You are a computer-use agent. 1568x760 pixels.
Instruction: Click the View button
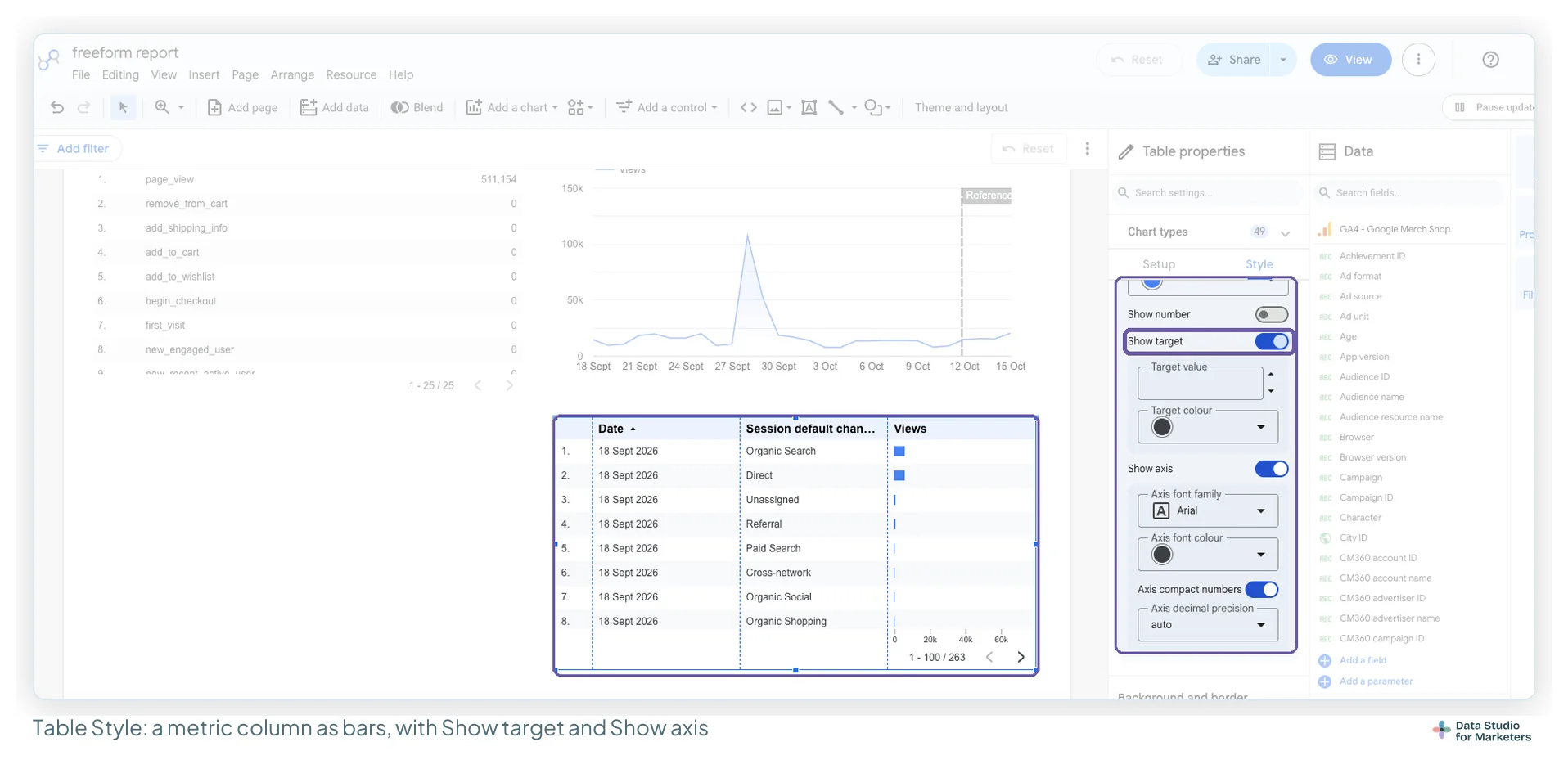(x=1350, y=60)
